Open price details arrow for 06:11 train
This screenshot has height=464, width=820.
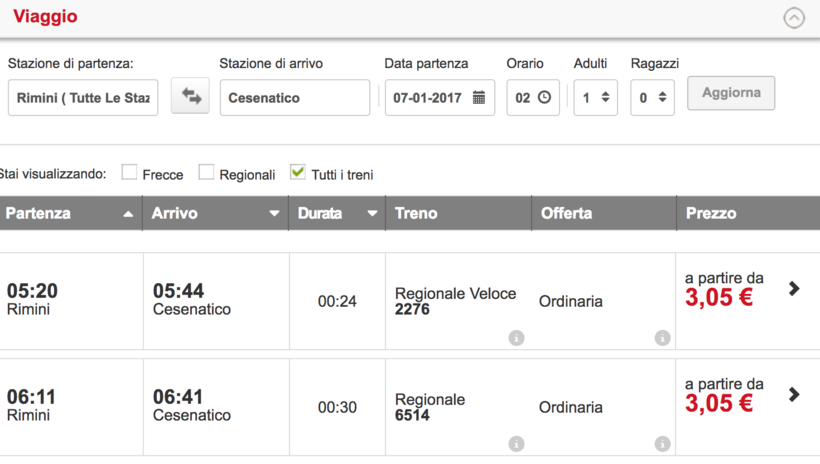pos(794,394)
